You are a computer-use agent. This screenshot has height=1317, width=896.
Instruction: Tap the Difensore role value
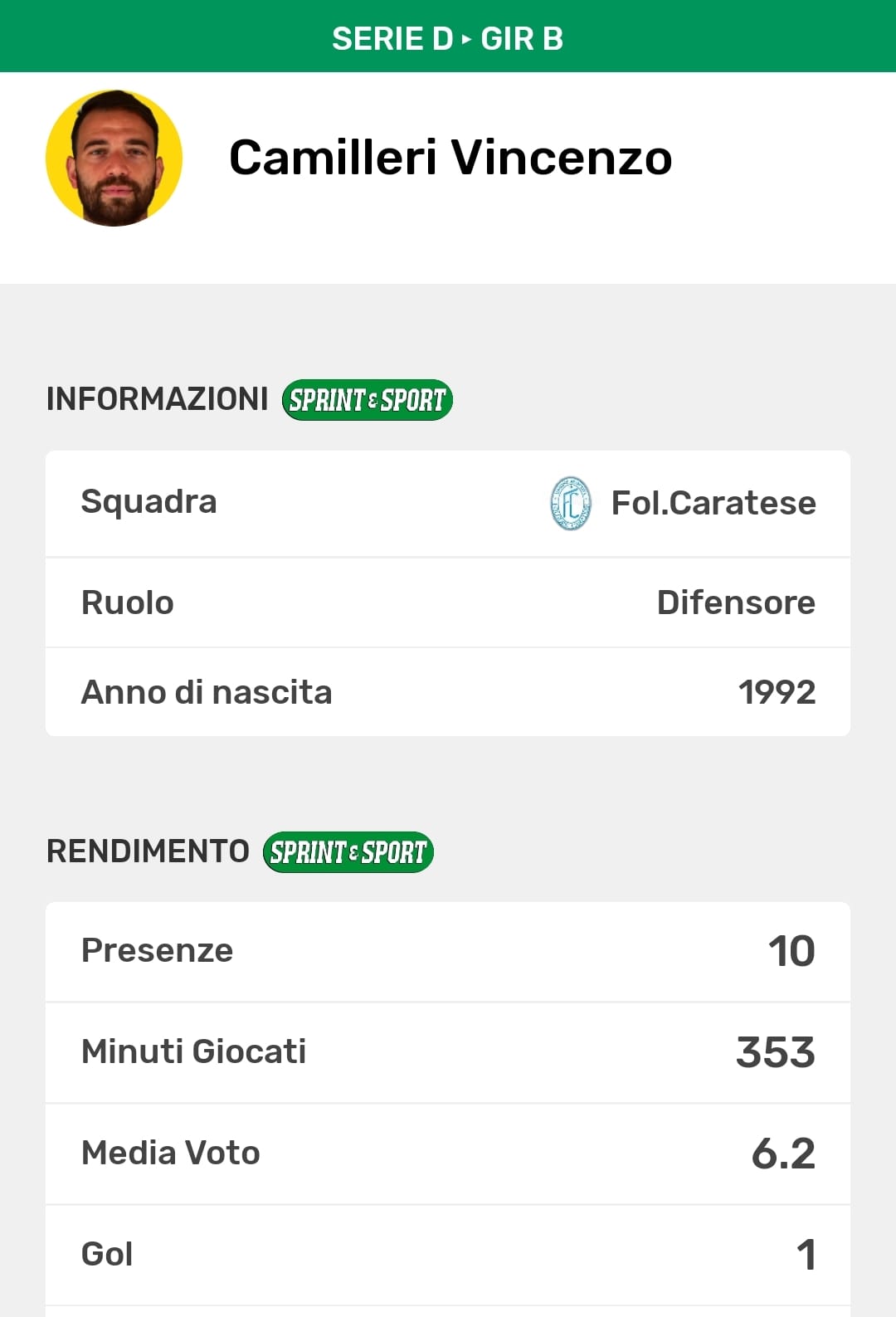[x=736, y=602]
